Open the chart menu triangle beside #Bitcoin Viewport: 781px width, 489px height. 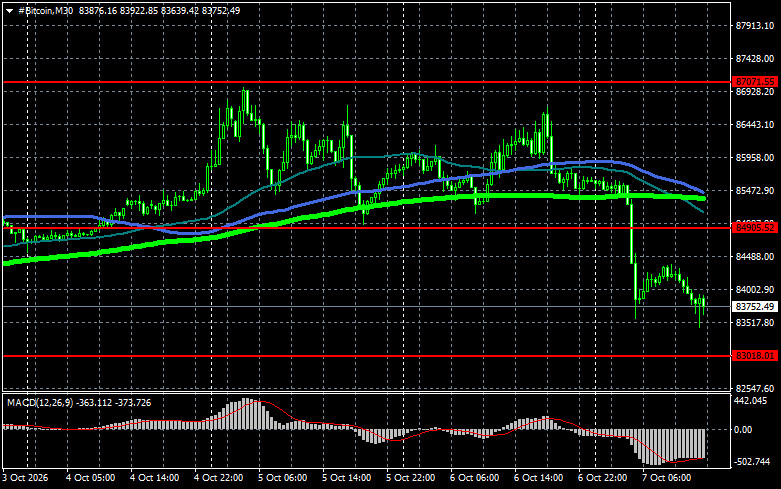click(x=9, y=11)
